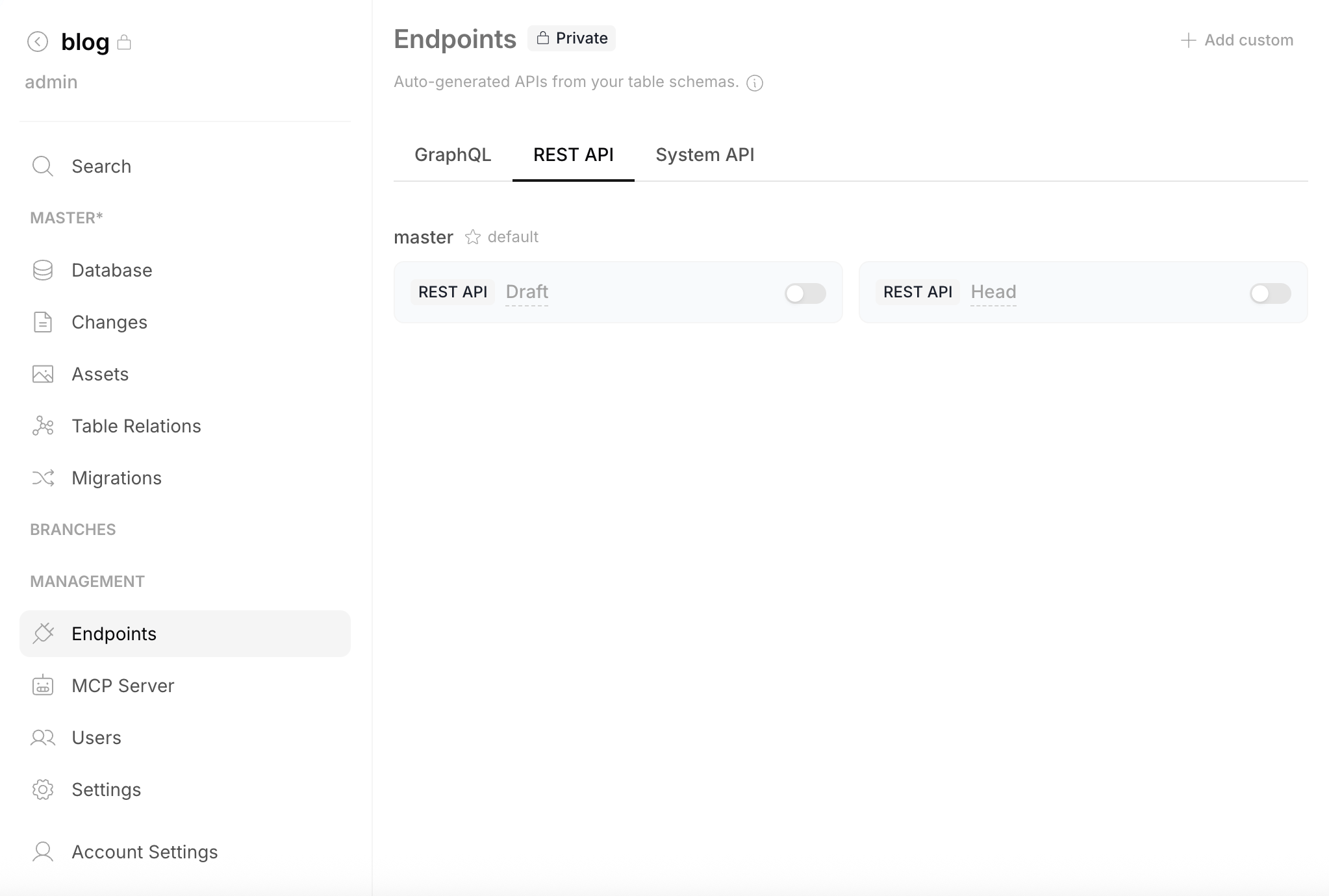Viewport: 1329px width, 896px height.
Task: Open Account Settings from the sidebar
Action: [144, 851]
